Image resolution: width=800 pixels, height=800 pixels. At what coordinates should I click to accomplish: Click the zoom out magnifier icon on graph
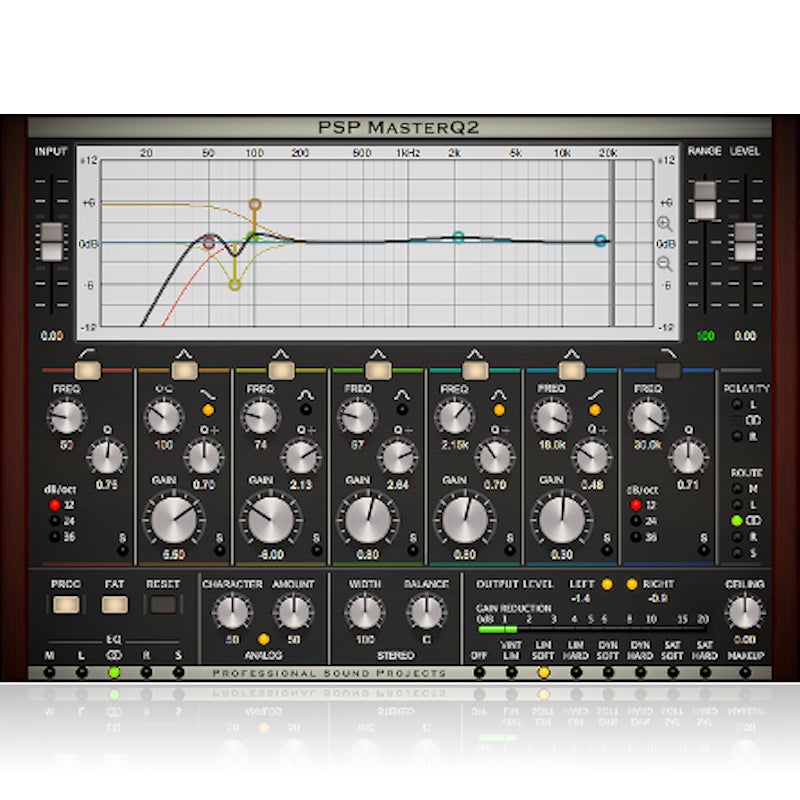click(x=664, y=264)
